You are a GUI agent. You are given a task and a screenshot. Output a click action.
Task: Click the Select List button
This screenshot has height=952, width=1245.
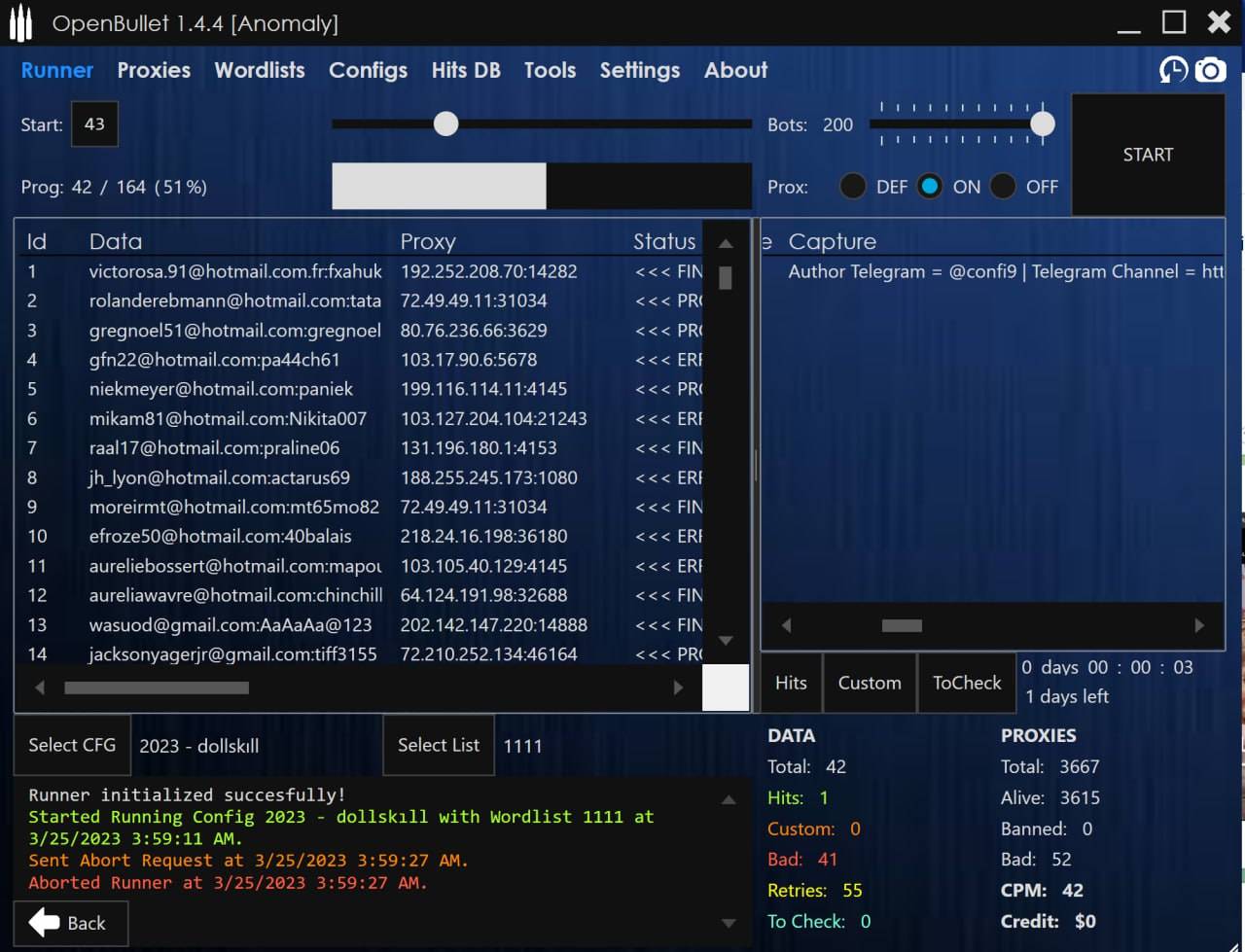(439, 745)
